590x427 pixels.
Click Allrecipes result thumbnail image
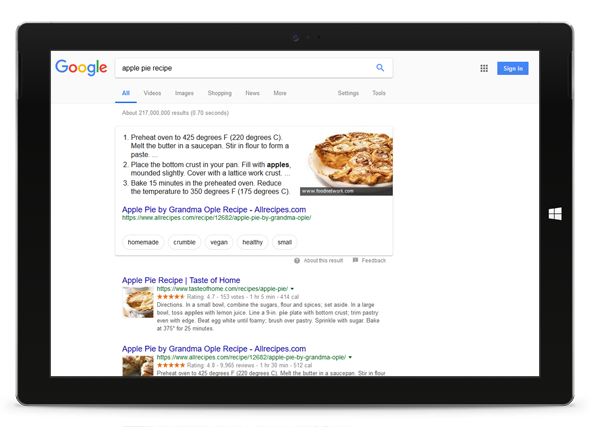coord(138,366)
